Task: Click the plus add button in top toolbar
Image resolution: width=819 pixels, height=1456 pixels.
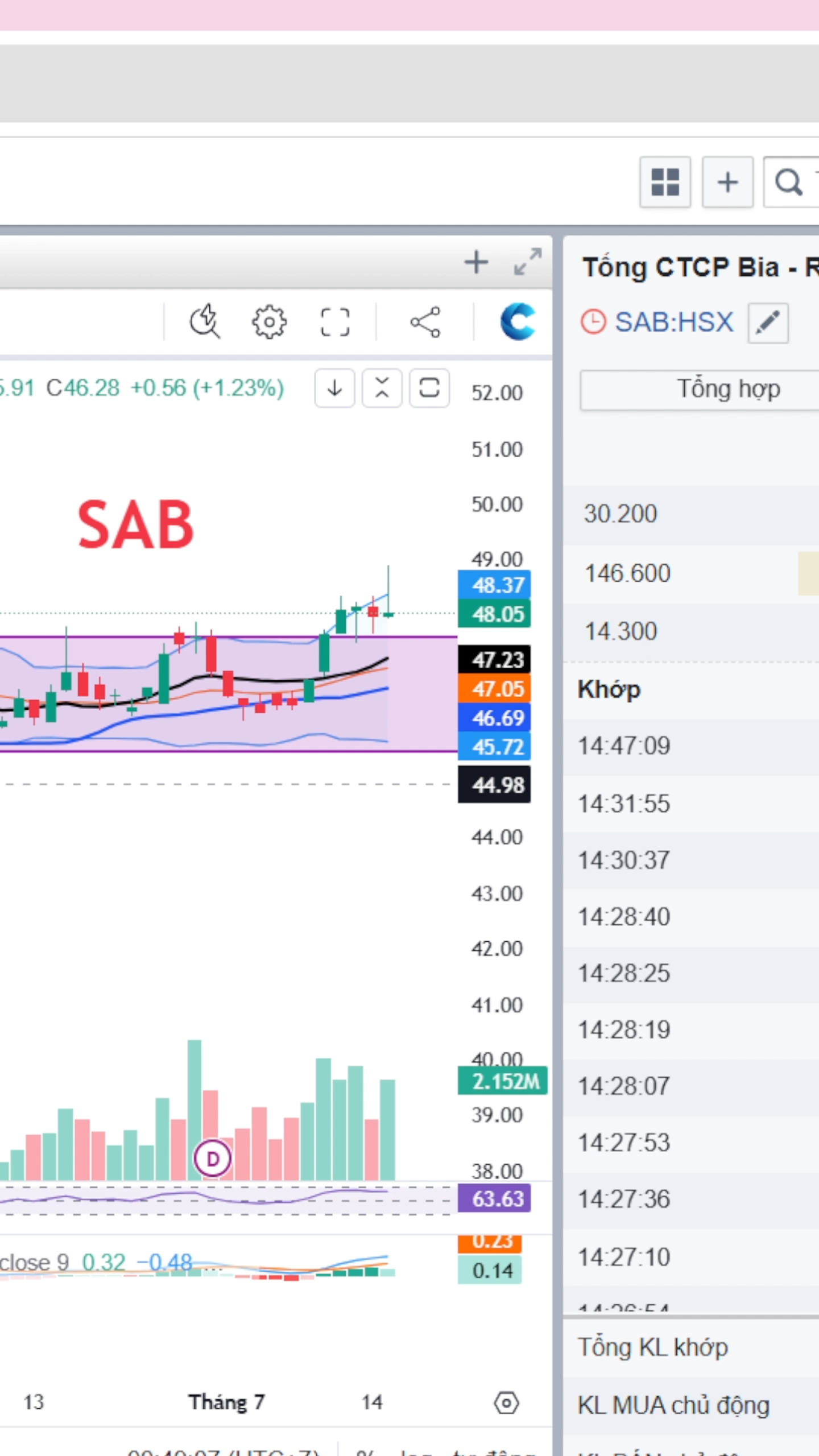Action: (727, 182)
